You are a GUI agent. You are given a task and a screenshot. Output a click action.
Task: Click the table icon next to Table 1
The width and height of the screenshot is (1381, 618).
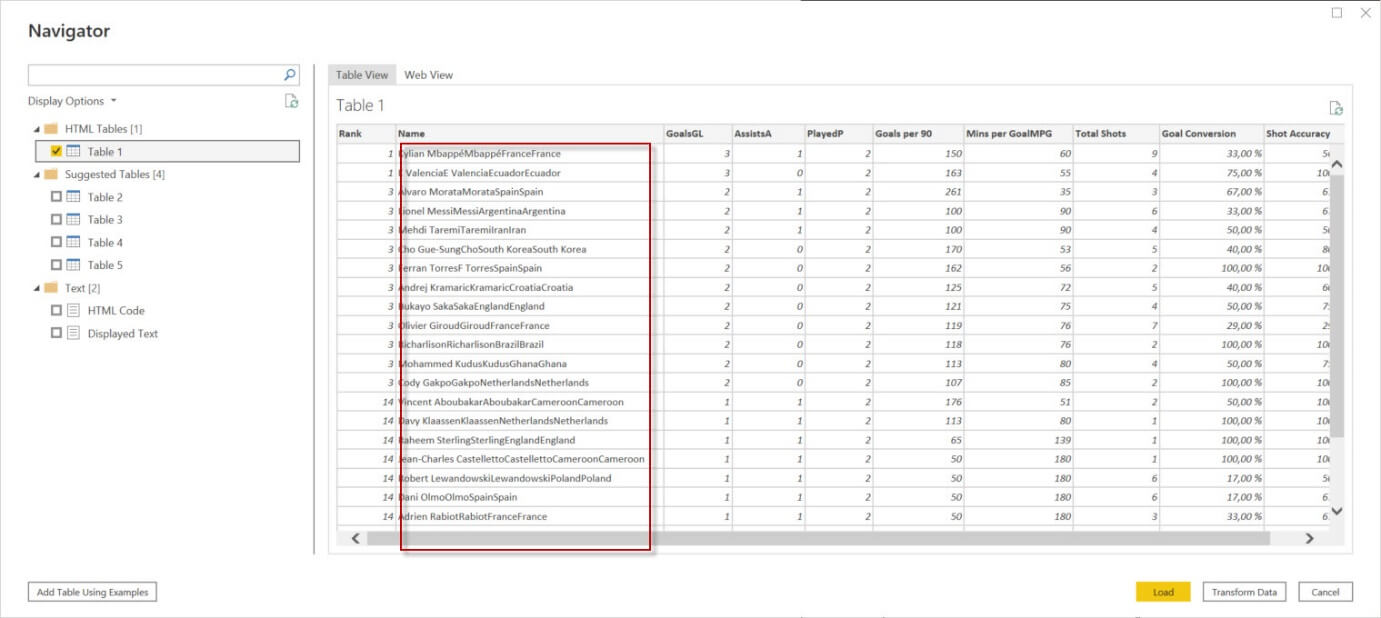[74, 152]
